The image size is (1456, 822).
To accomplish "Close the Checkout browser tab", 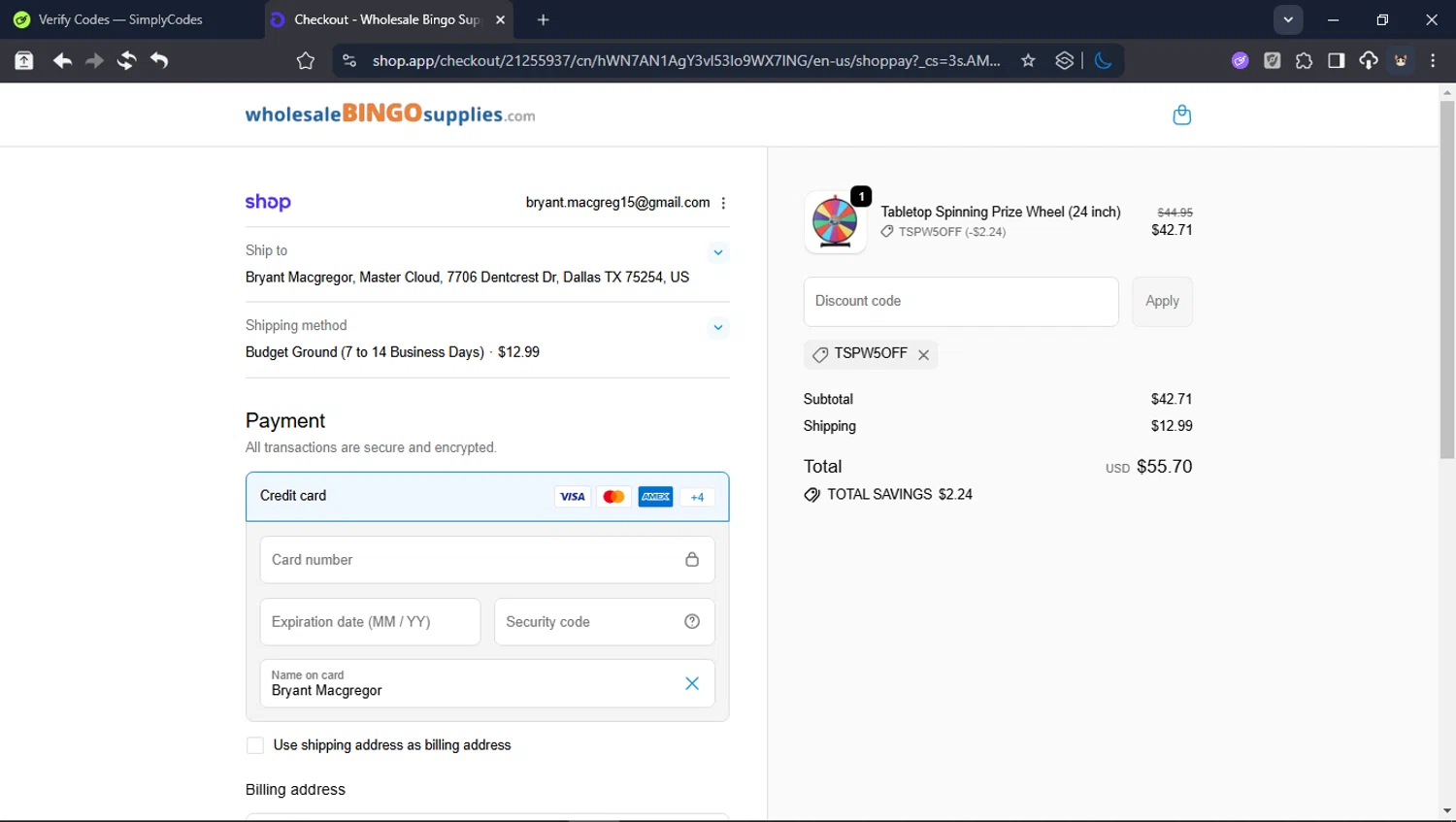I will click(x=500, y=19).
